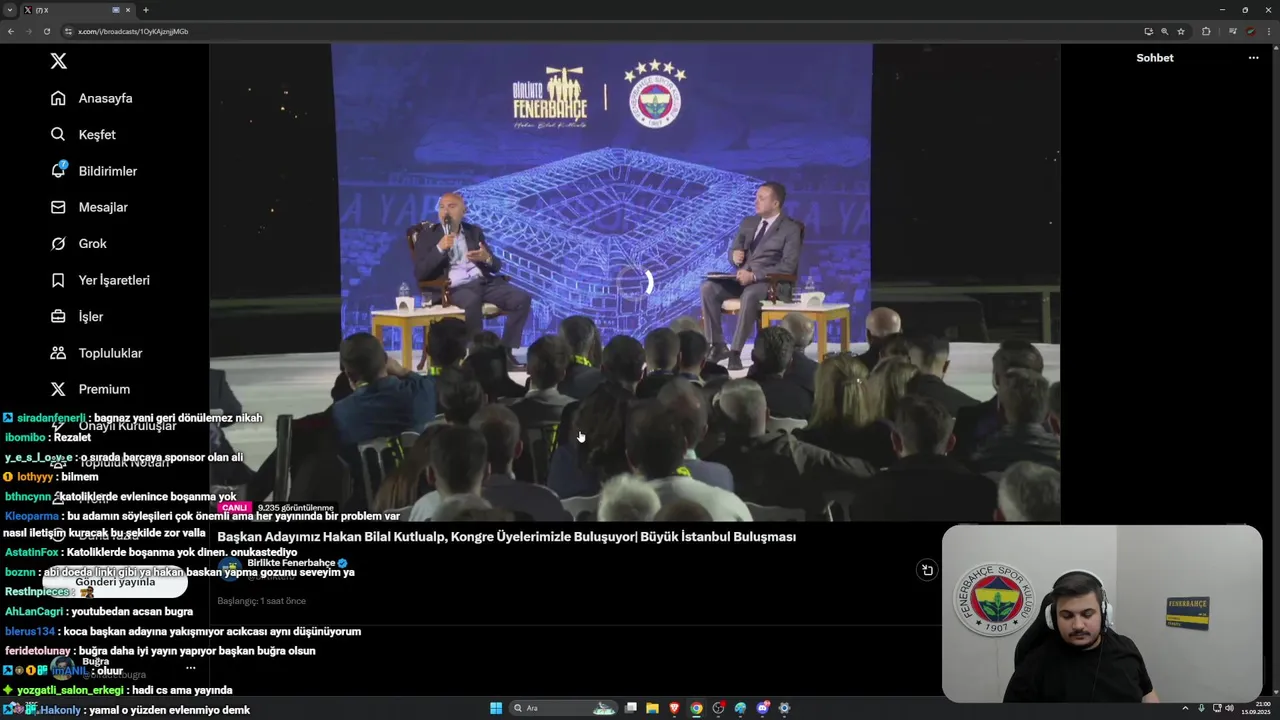Open Birlikte Fenerbahçe broadcaster profile
The height and width of the screenshot is (720, 1280).
(291, 563)
